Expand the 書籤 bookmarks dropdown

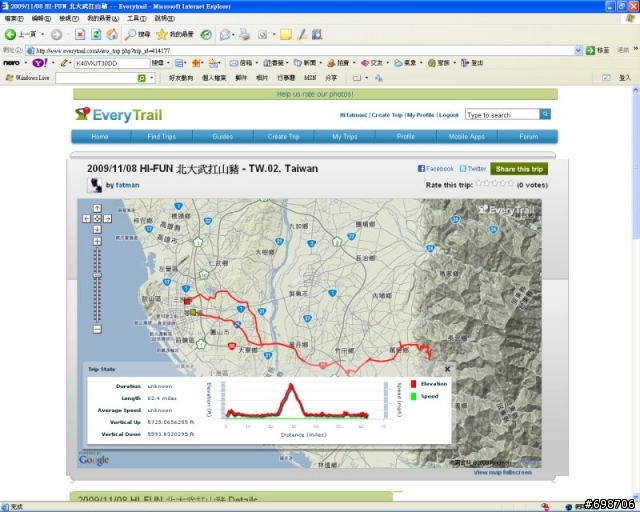287,63
